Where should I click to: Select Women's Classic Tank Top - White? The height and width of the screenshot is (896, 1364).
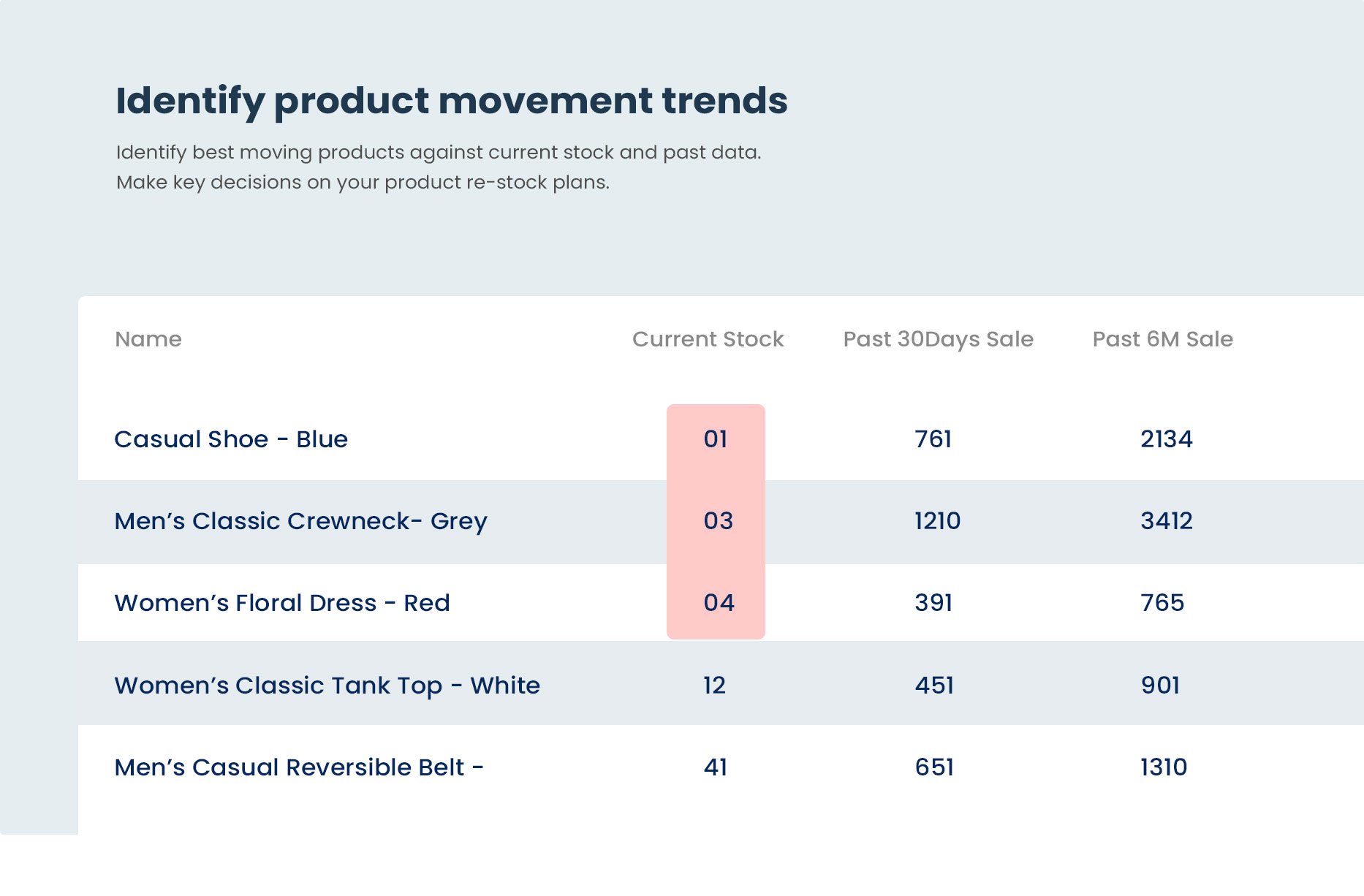327,686
